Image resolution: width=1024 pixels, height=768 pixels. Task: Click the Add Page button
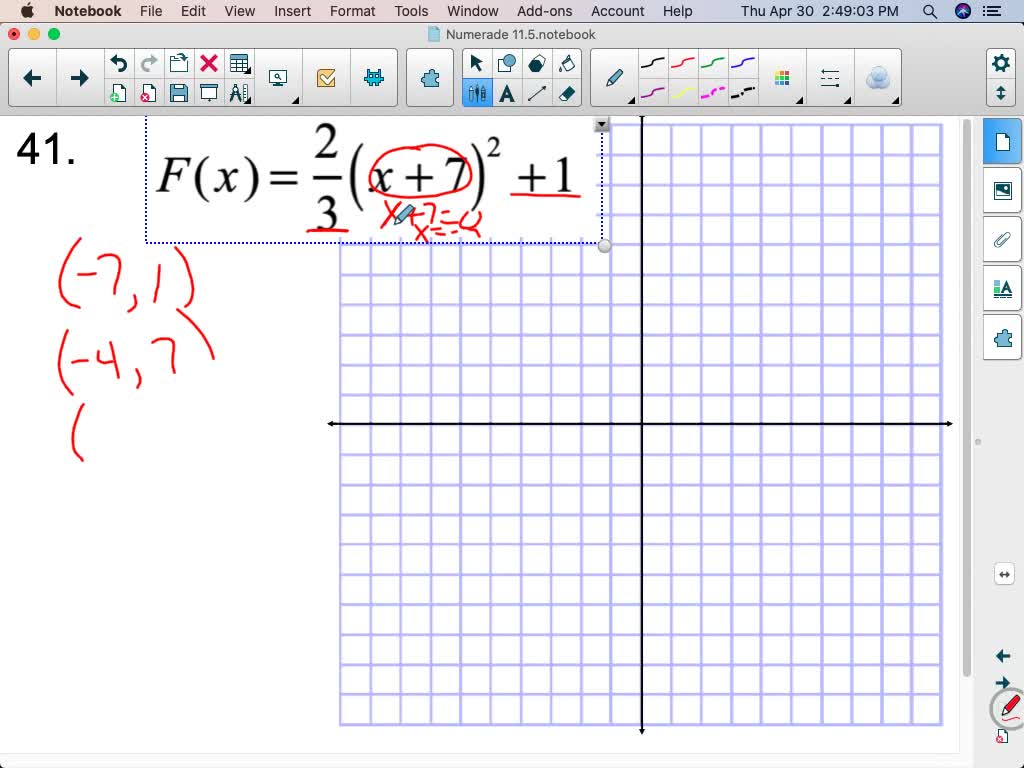tap(118, 92)
